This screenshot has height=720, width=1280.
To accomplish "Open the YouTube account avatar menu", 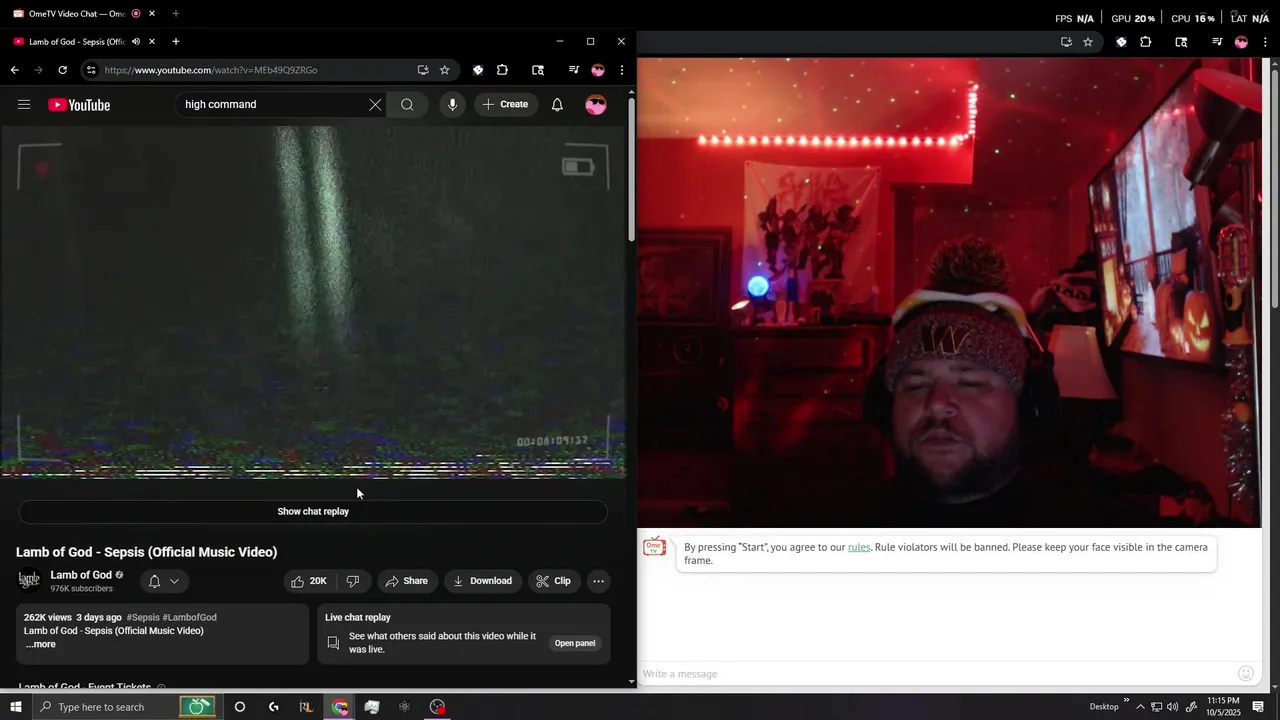I will click(x=596, y=104).
